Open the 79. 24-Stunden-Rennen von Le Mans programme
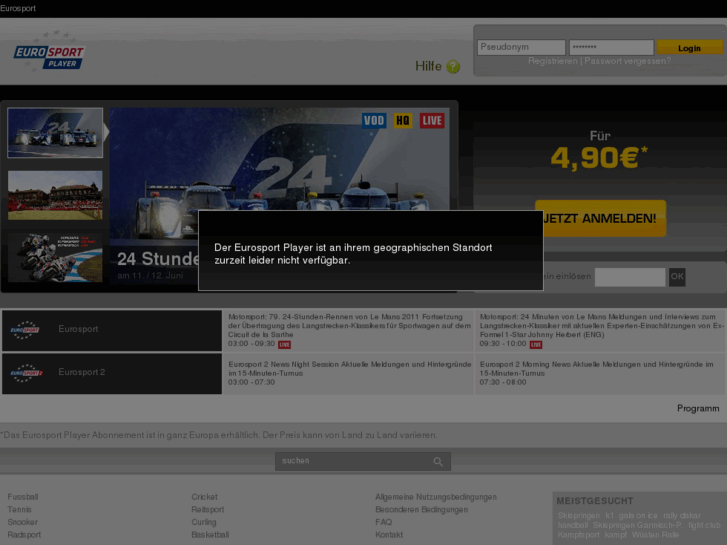The image size is (727, 545). (349, 330)
